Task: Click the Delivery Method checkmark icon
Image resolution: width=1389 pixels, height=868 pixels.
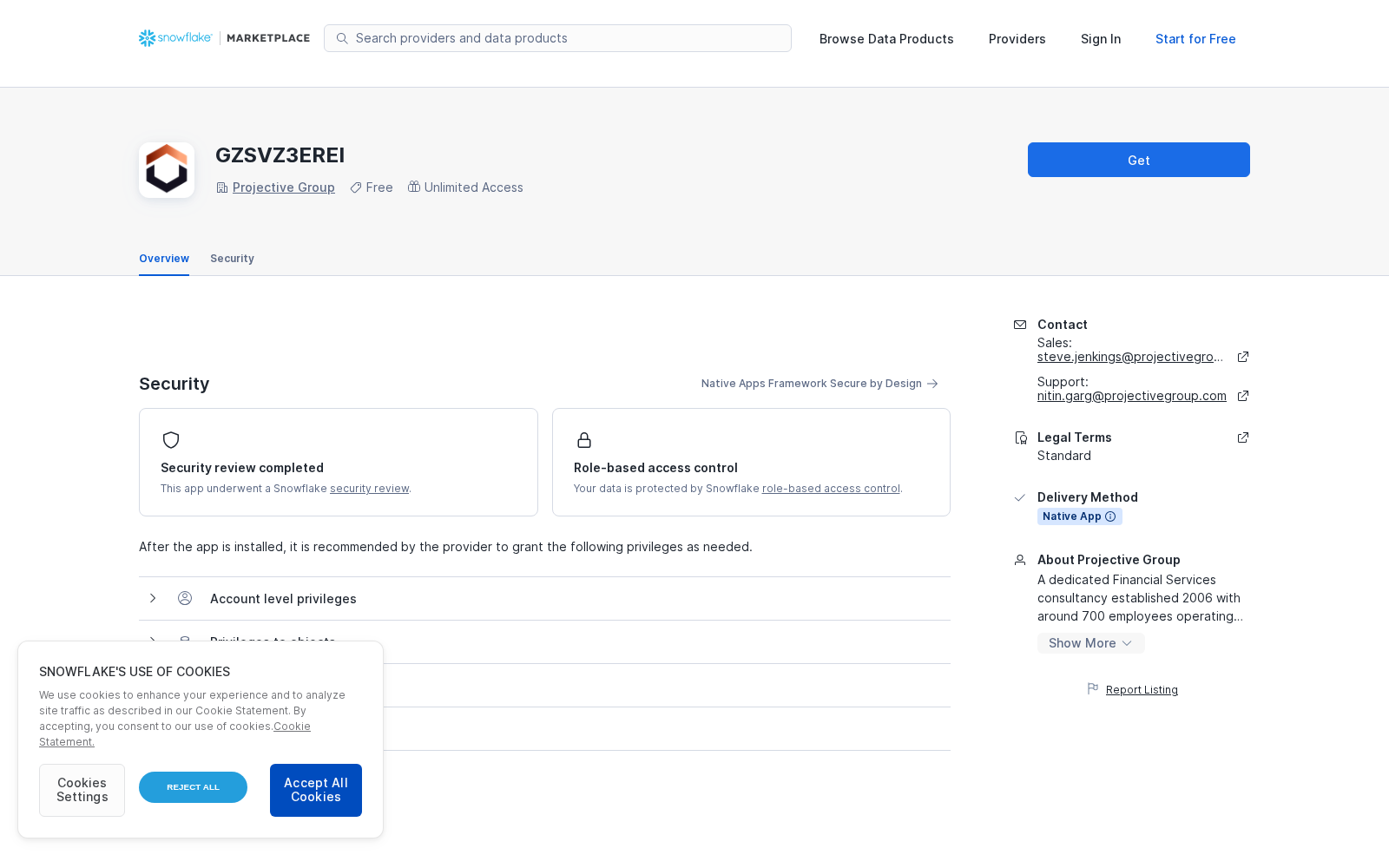Action: point(1020,497)
